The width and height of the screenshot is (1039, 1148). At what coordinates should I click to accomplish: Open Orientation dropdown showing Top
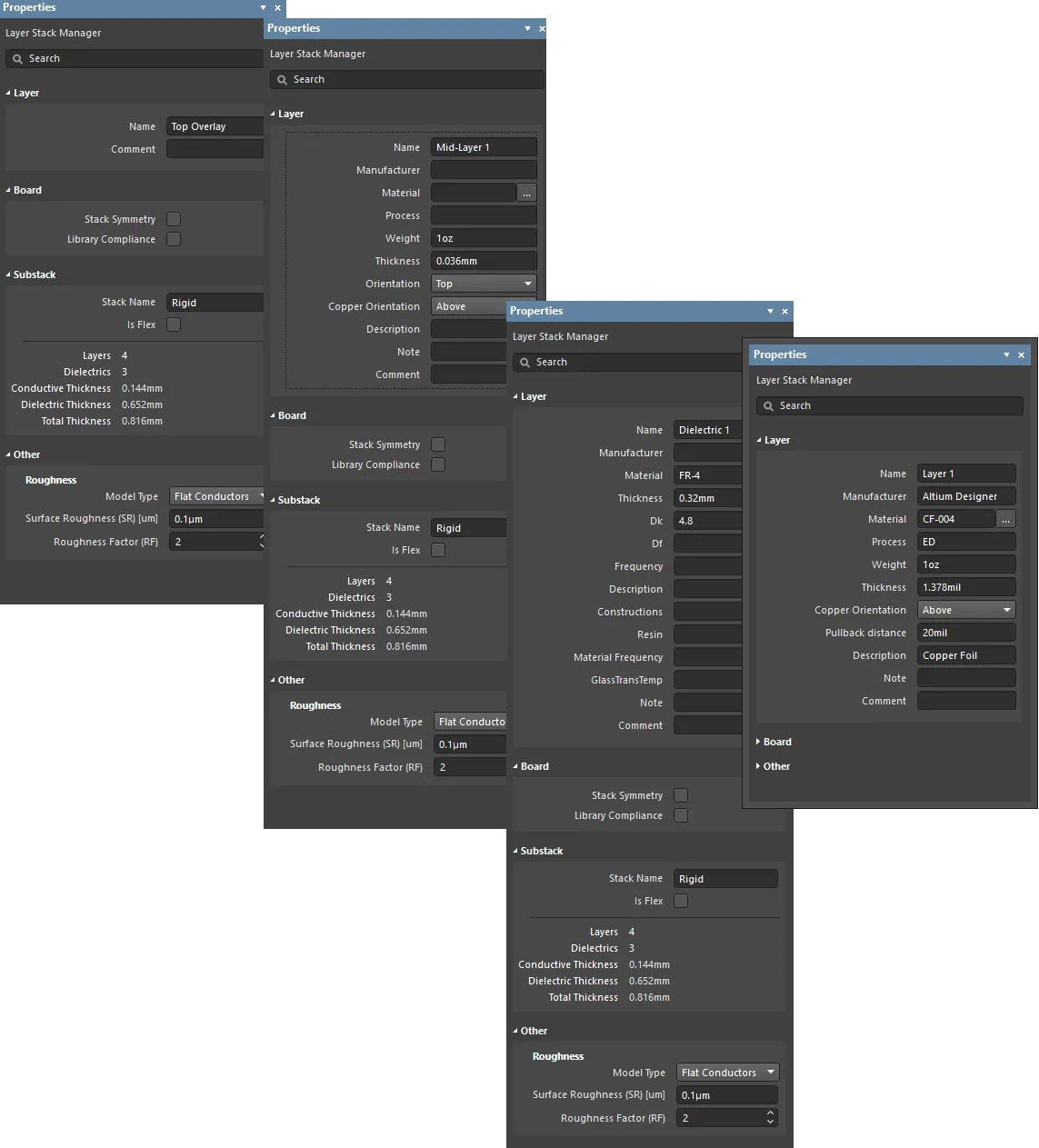(x=484, y=284)
